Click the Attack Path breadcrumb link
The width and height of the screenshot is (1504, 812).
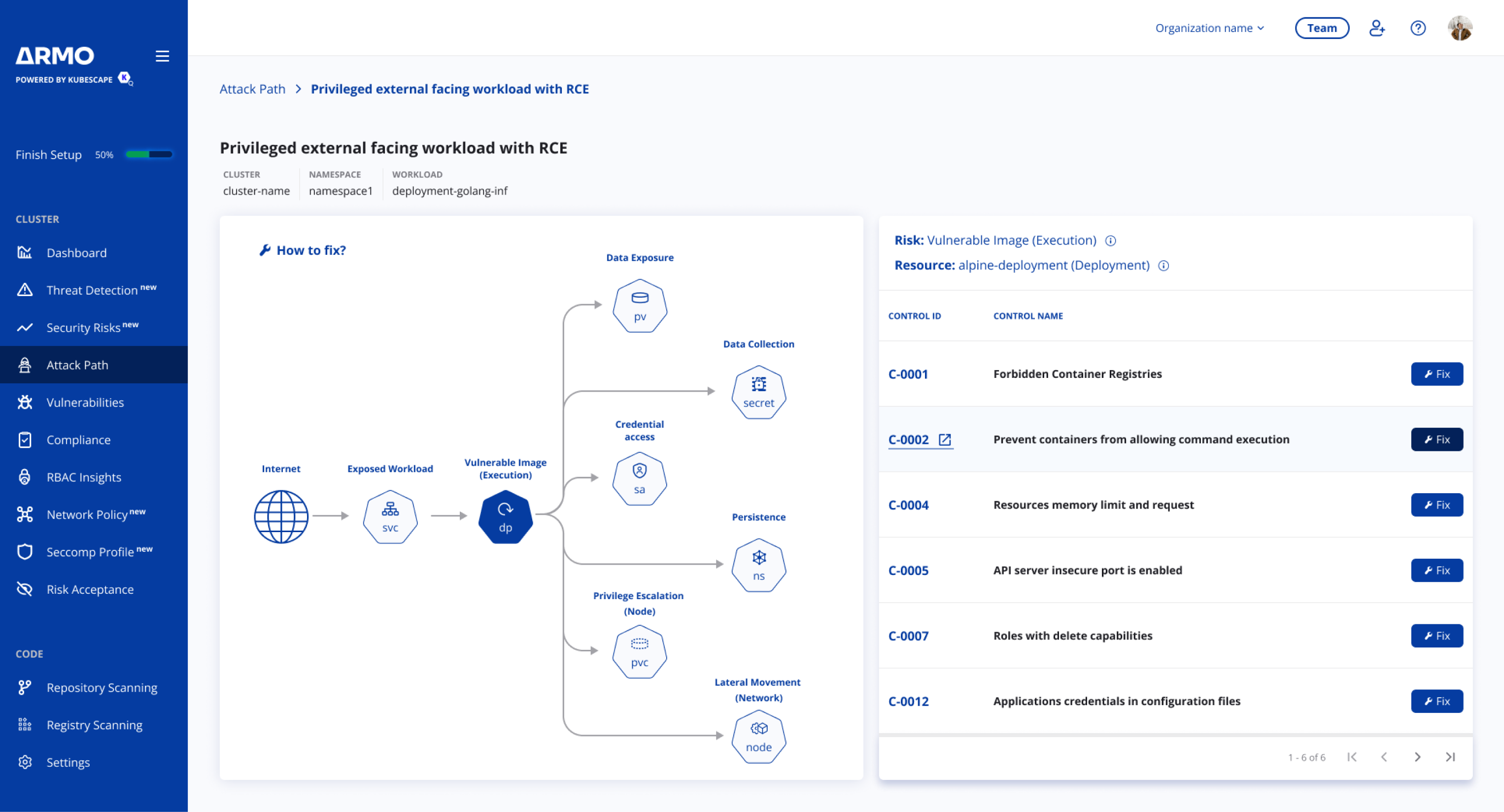tap(252, 89)
